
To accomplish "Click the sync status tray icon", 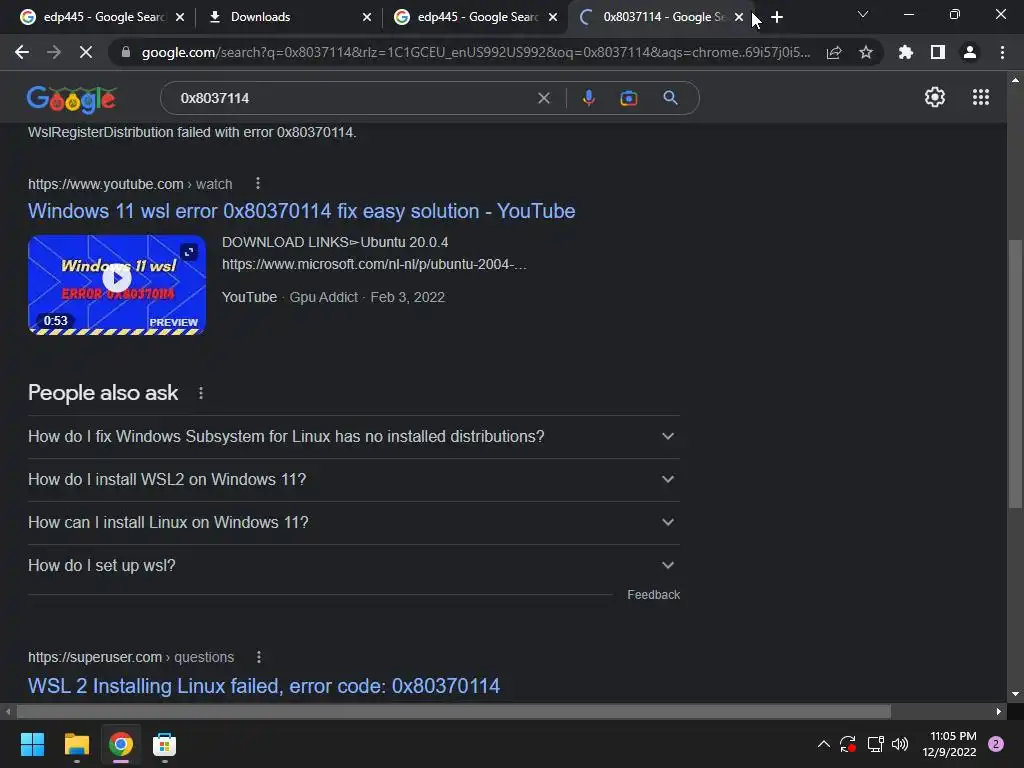I will 848,744.
